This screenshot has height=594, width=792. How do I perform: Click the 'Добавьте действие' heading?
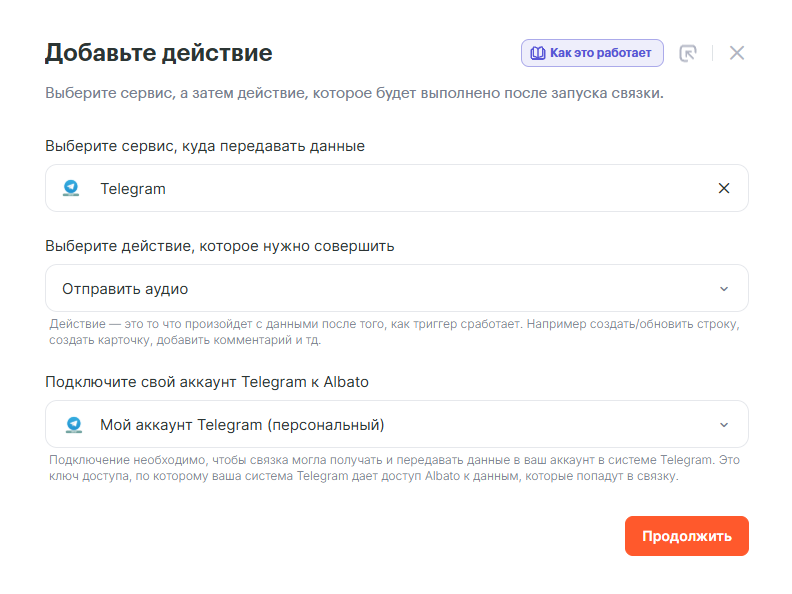(158, 53)
